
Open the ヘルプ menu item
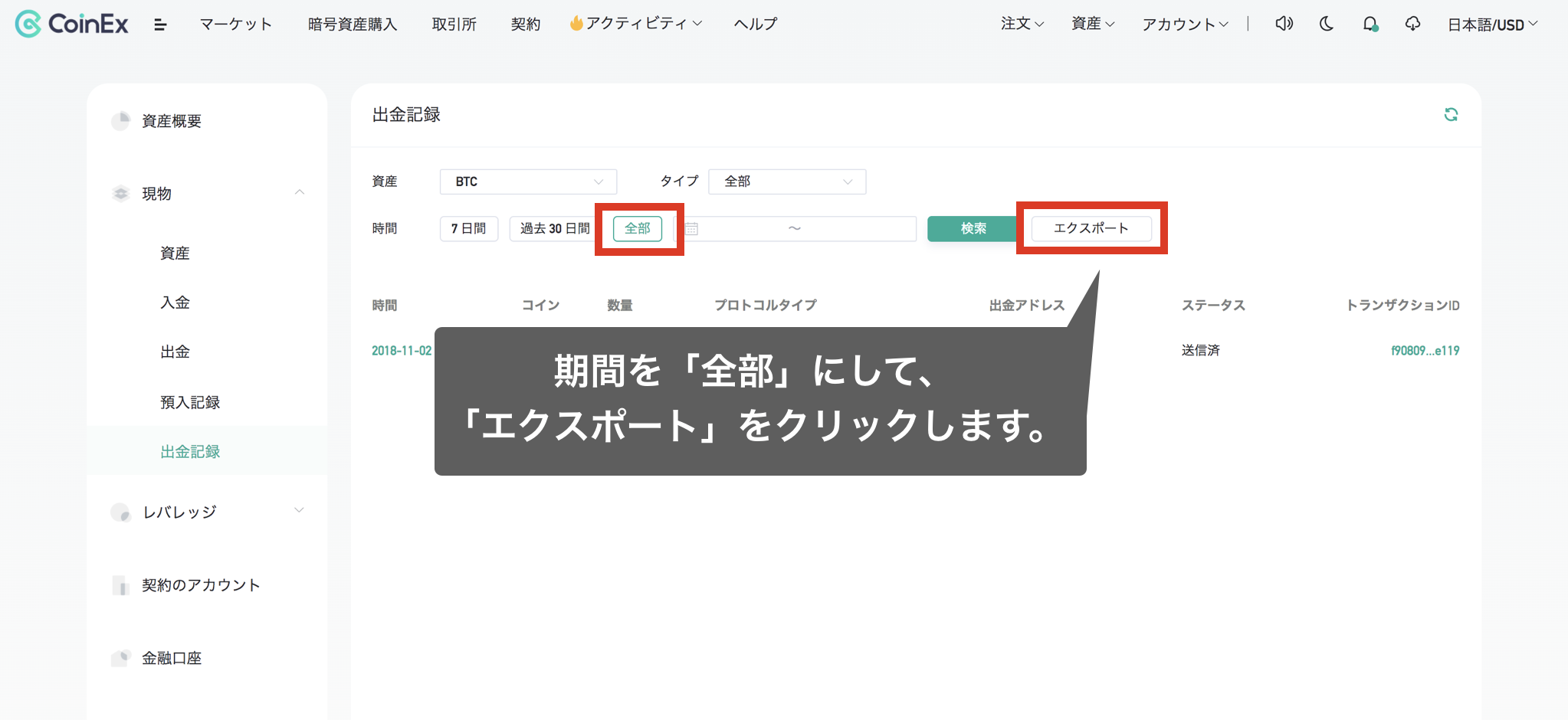(x=756, y=24)
